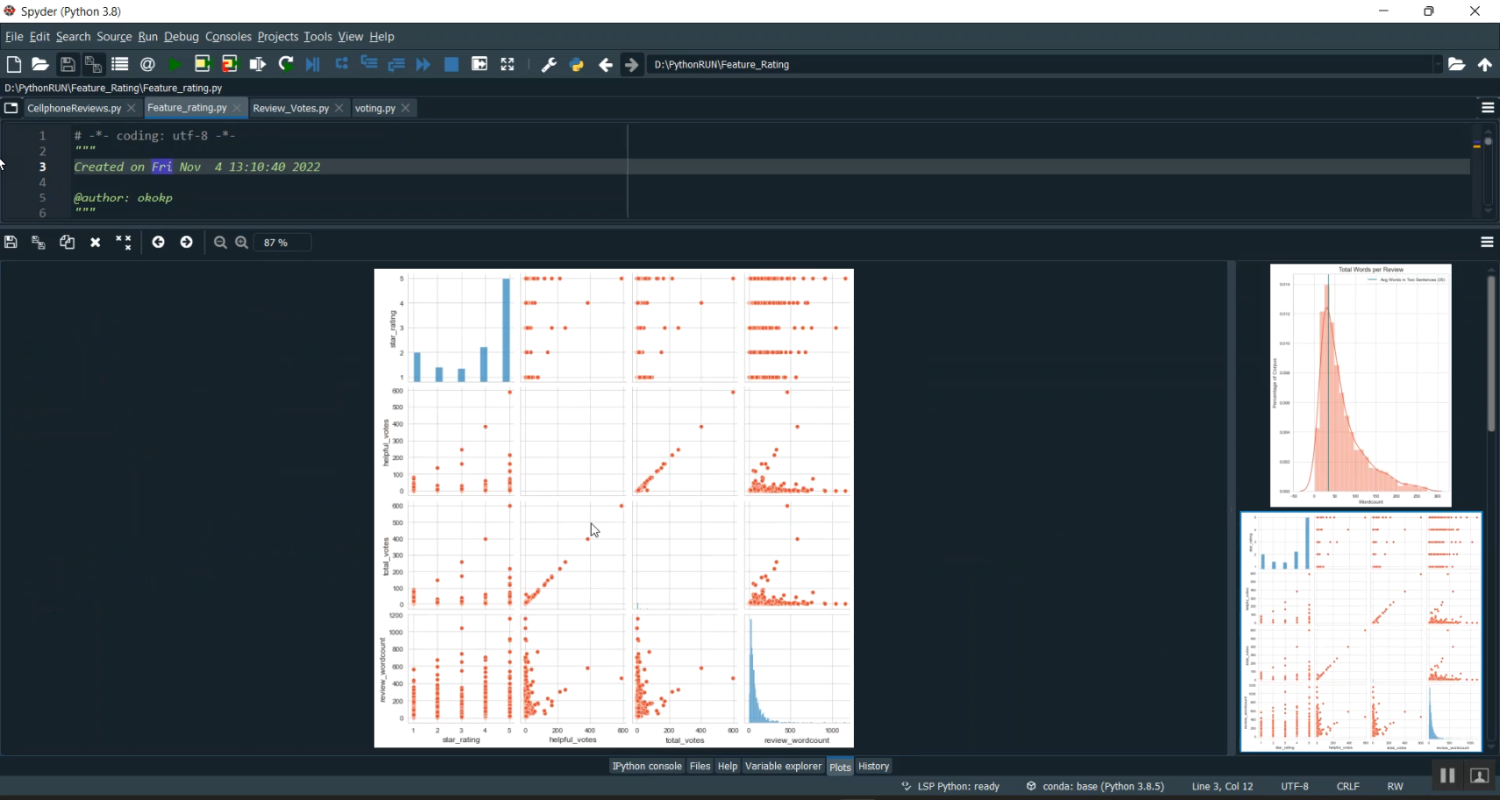Switch to the Variable explorer pane

783,766
